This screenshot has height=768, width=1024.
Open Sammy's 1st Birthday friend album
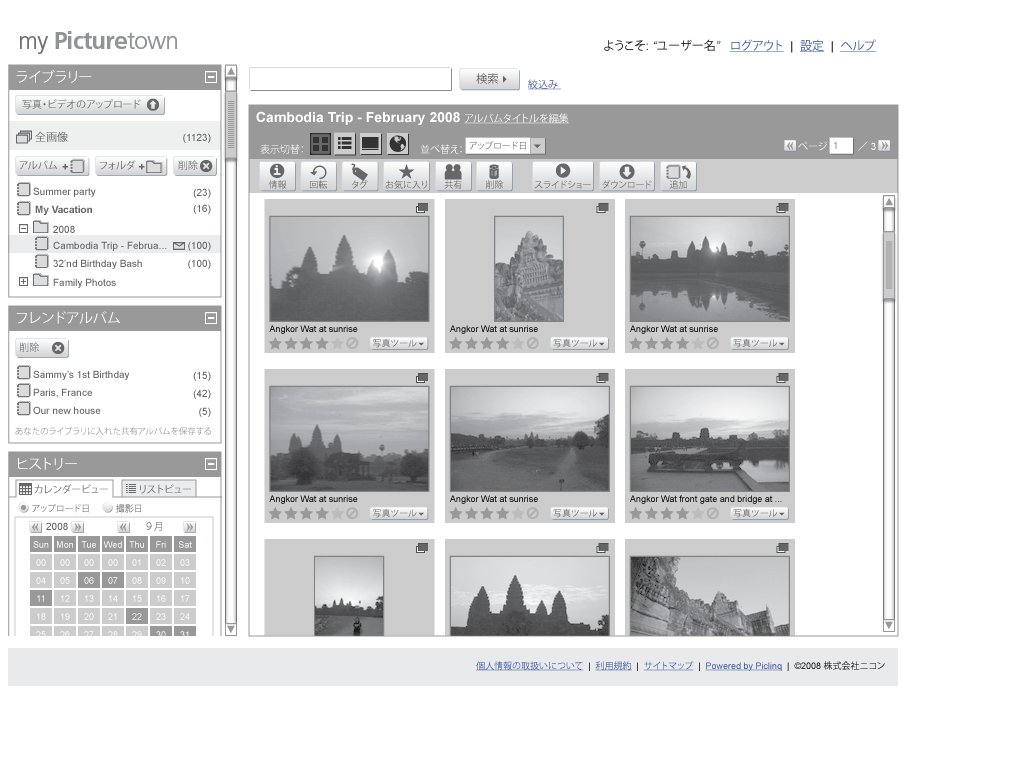[x=81, y=374]
